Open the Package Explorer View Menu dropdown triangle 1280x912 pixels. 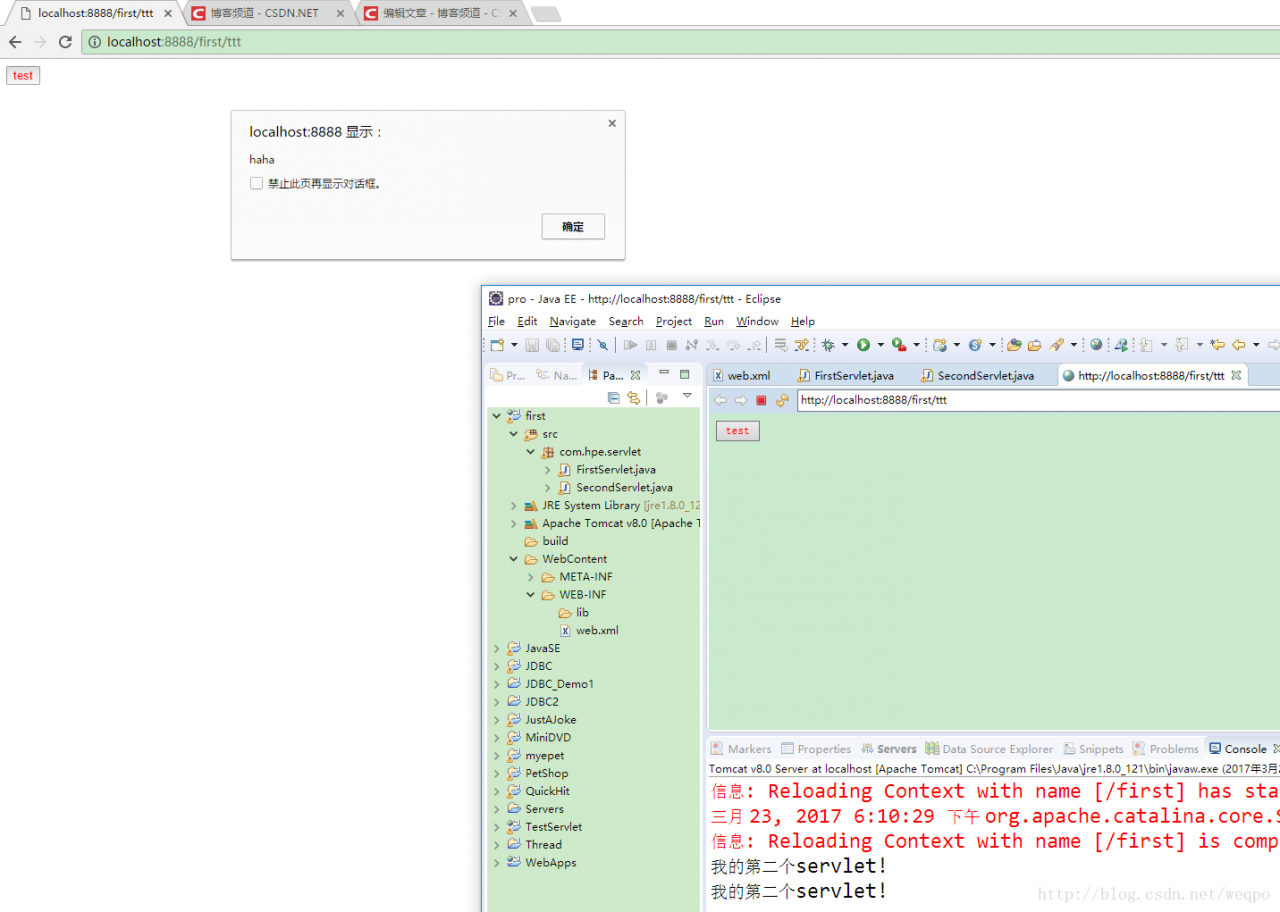coord(687,397)
